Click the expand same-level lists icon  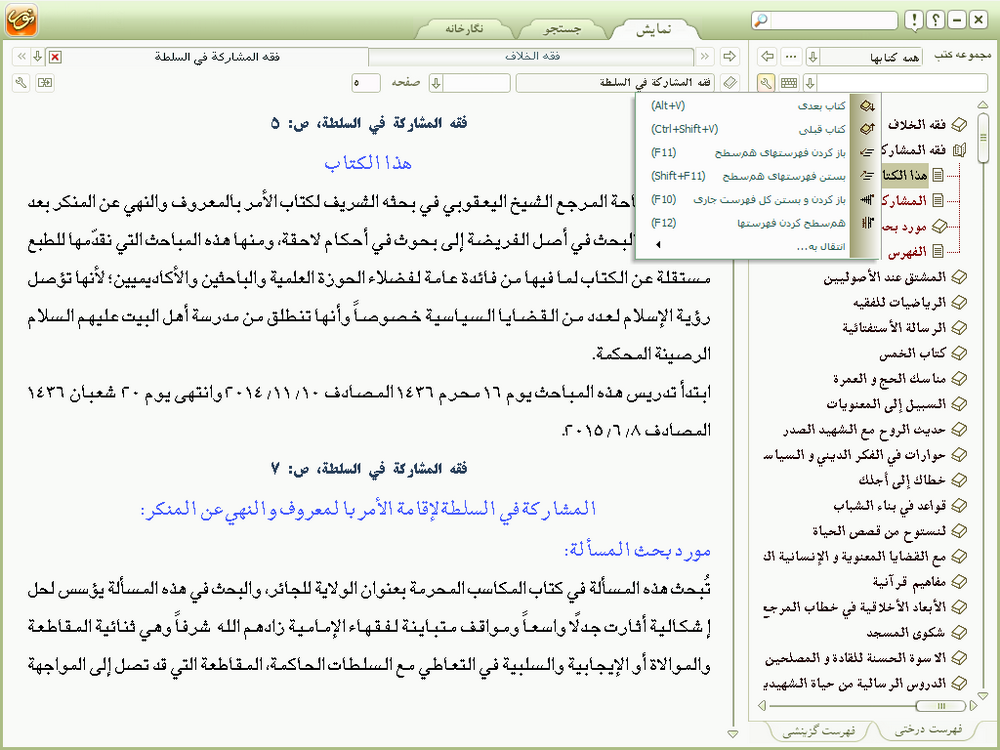point(867,152)
